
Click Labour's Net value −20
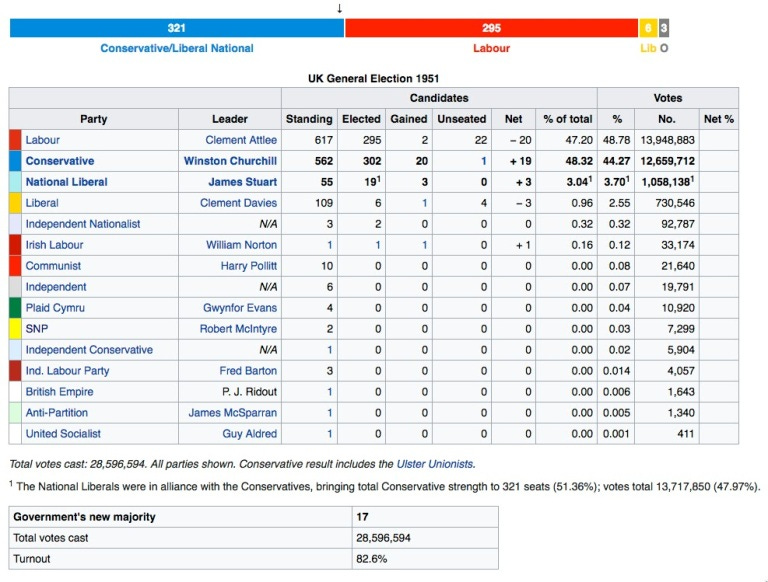[x=520, y=140]
